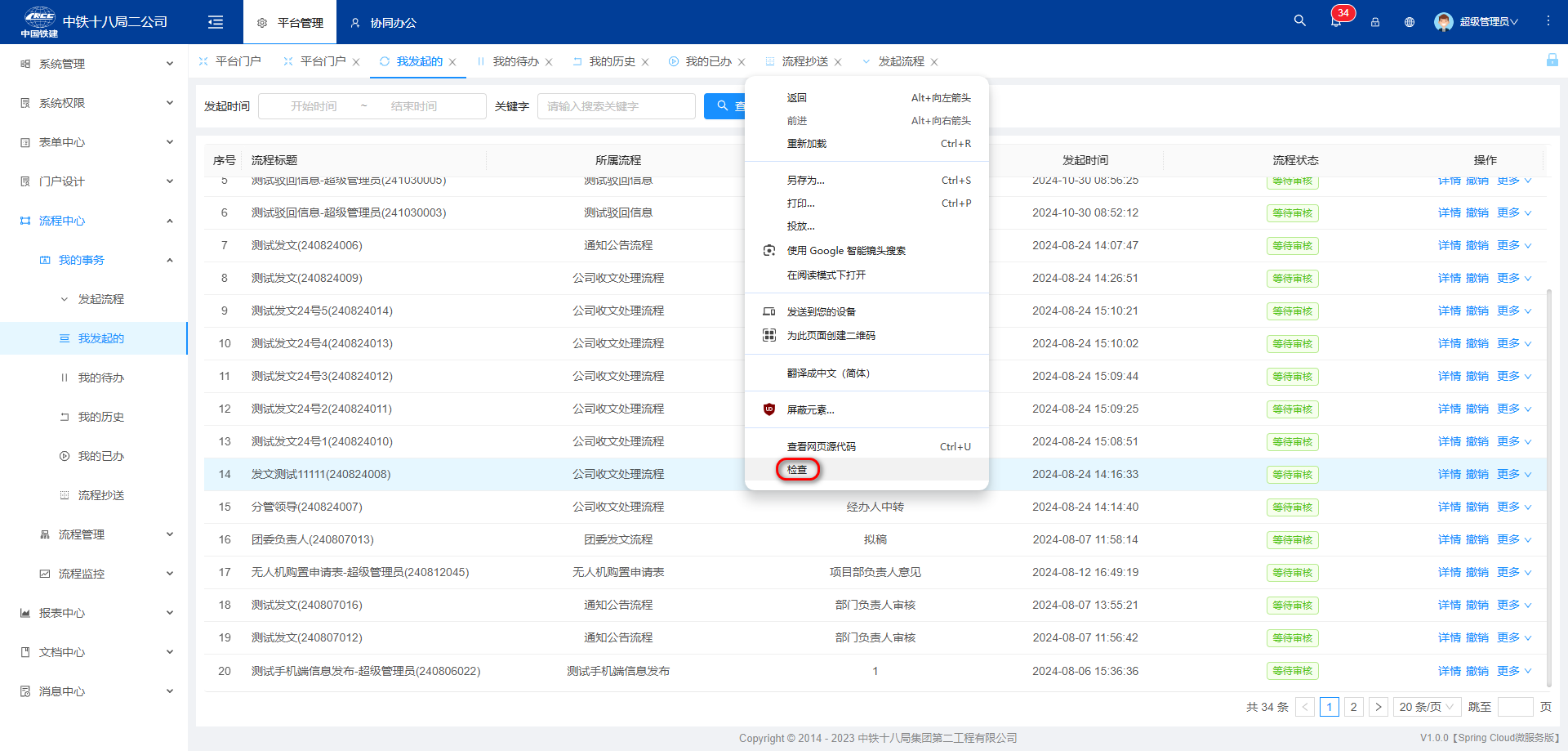Click the title 分管领导(240824007)
Image resolution: width=1568 pixels, height=751 pixels.
click(x=307, y=507)
